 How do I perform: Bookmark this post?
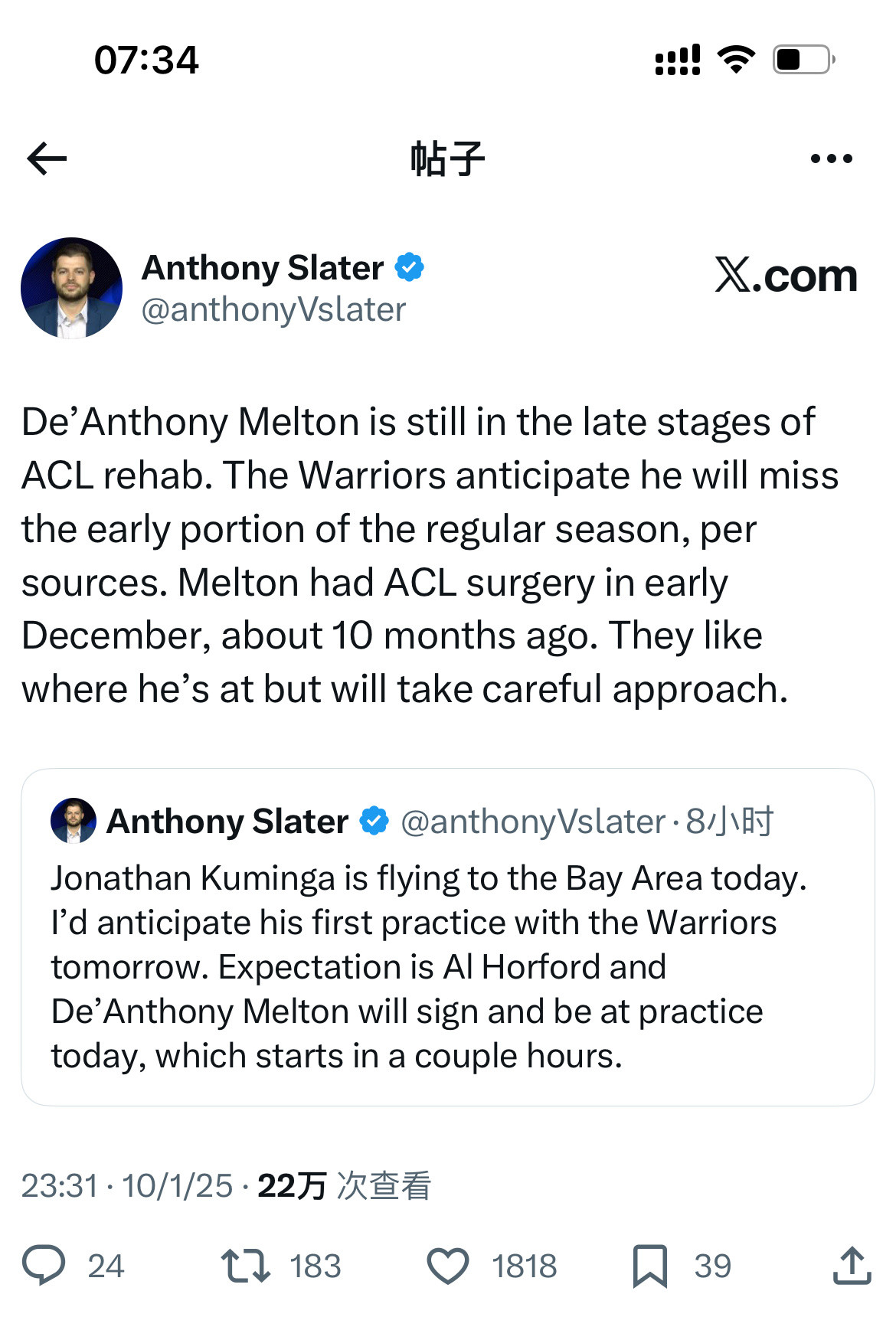tap(649, 1266)
